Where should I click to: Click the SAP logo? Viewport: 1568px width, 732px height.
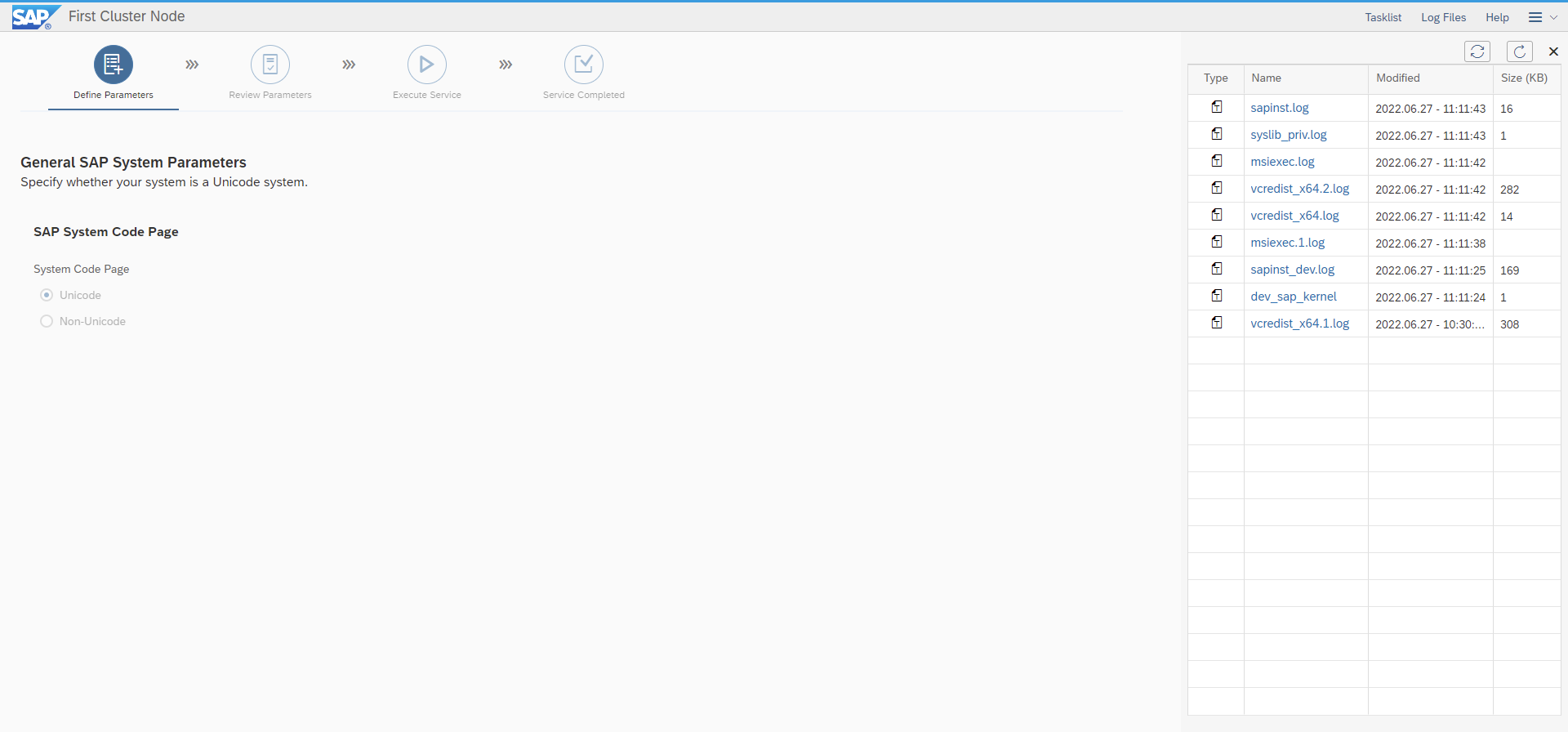coord(35,17)
